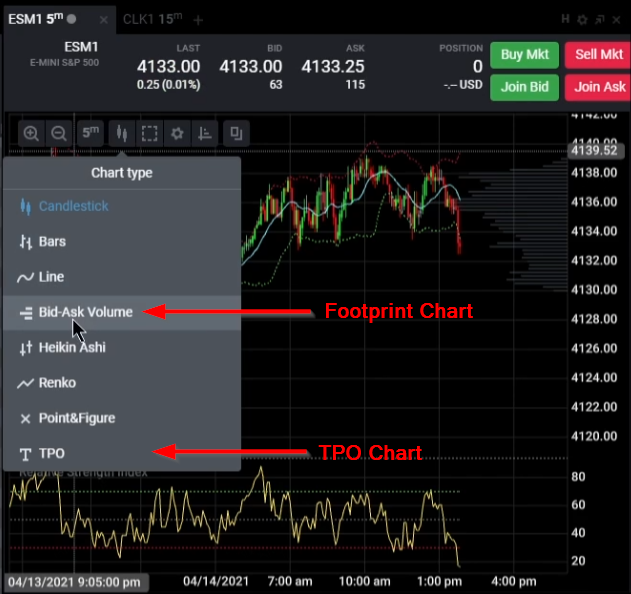Switch to the CLK1 15m tab
This screenshot has width=631, height=594.
(153, 19)
